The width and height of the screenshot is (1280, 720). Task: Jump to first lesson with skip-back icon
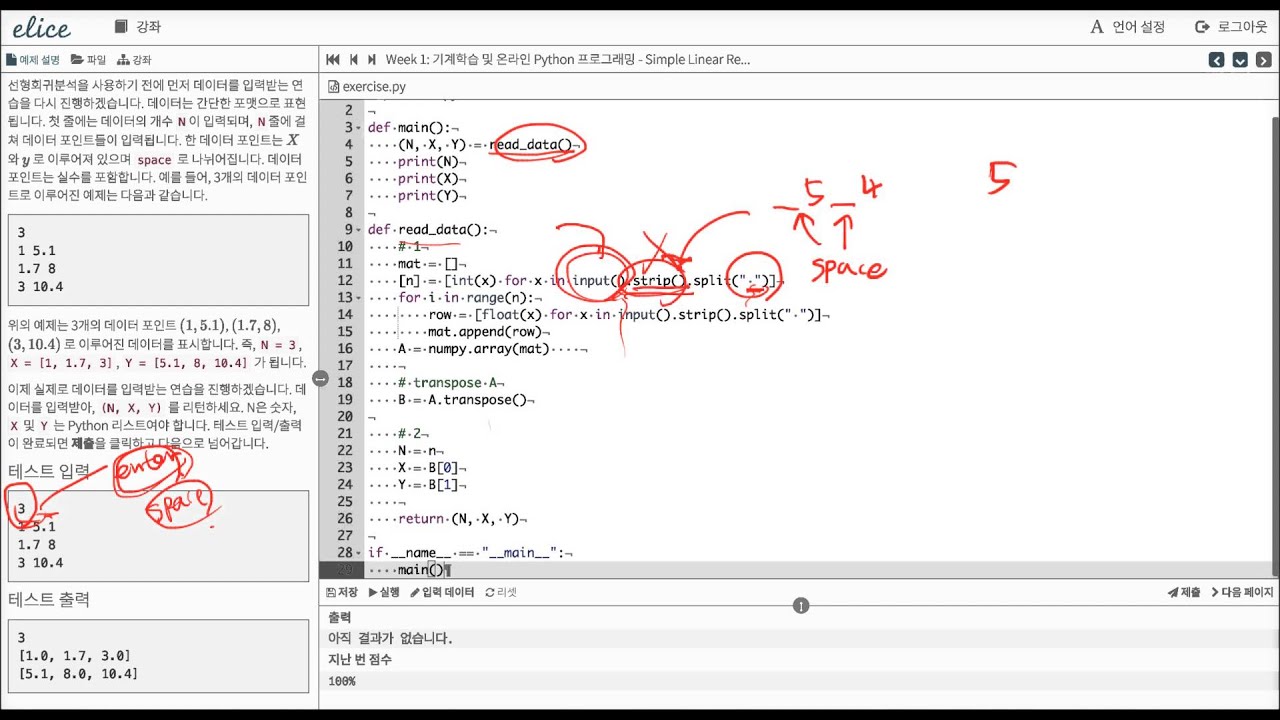coord(333,60)
